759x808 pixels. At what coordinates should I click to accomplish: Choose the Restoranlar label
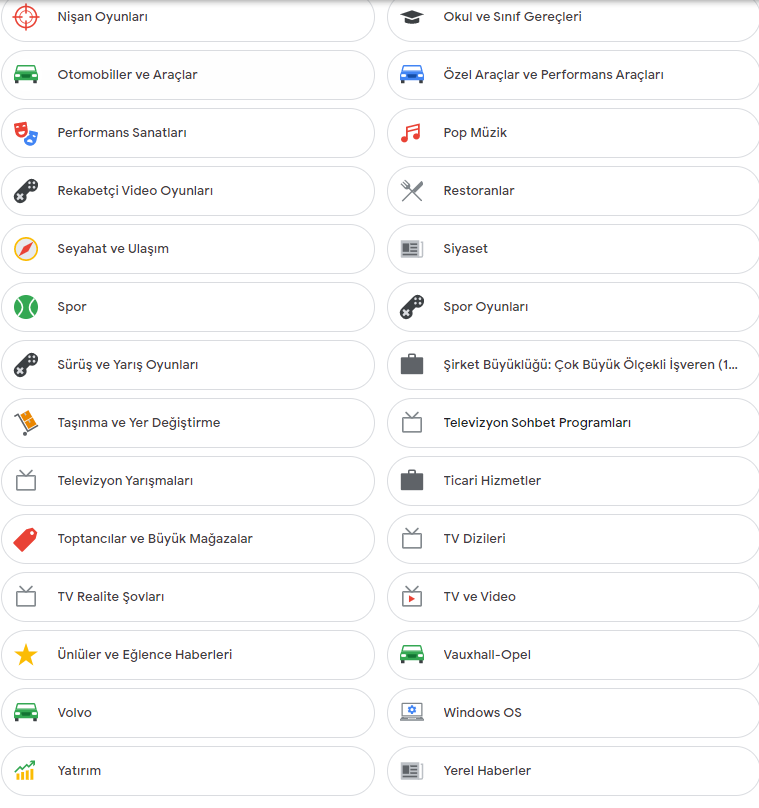pyautogui.click(x=479, y=191)
